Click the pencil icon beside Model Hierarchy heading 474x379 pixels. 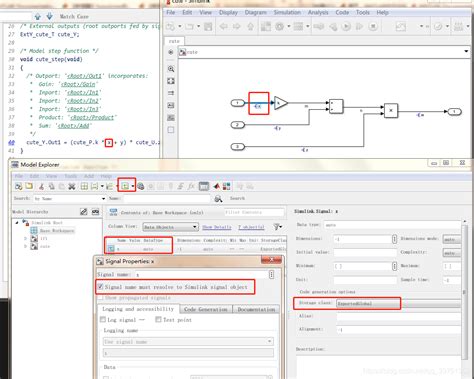click(x=84, y=212)
